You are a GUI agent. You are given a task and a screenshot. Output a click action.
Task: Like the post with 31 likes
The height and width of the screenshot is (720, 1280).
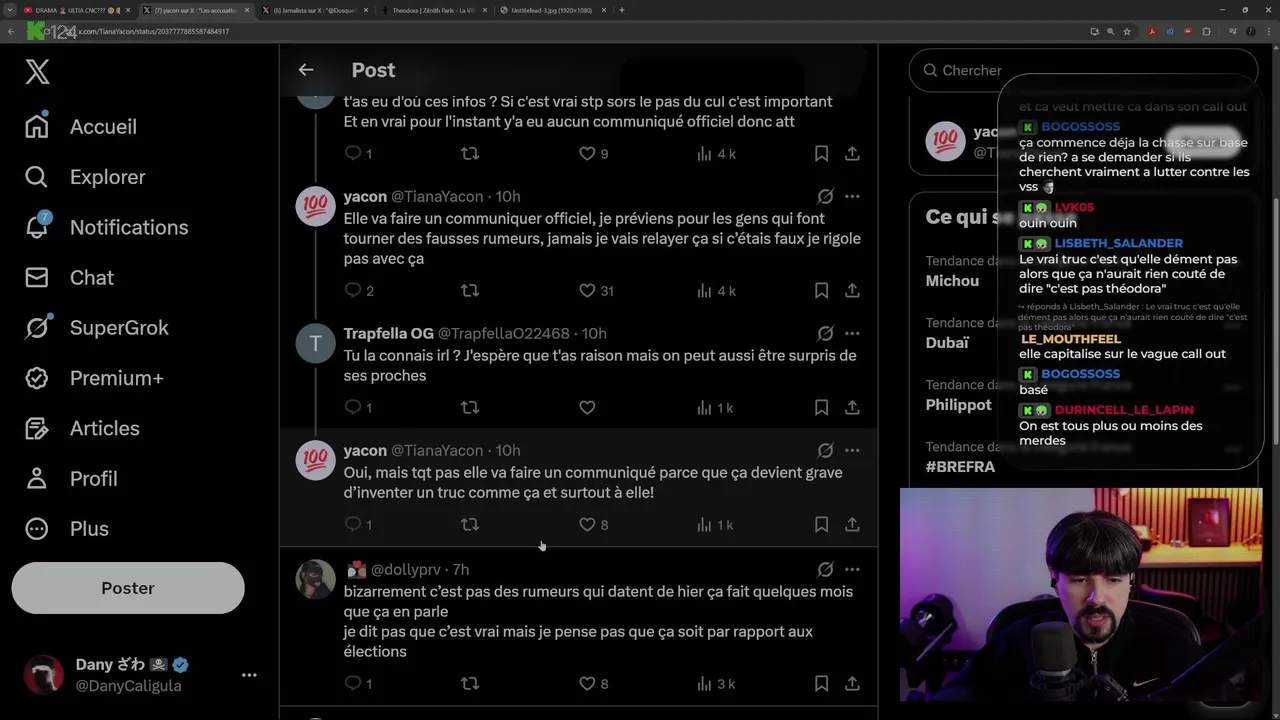(596, 290)
